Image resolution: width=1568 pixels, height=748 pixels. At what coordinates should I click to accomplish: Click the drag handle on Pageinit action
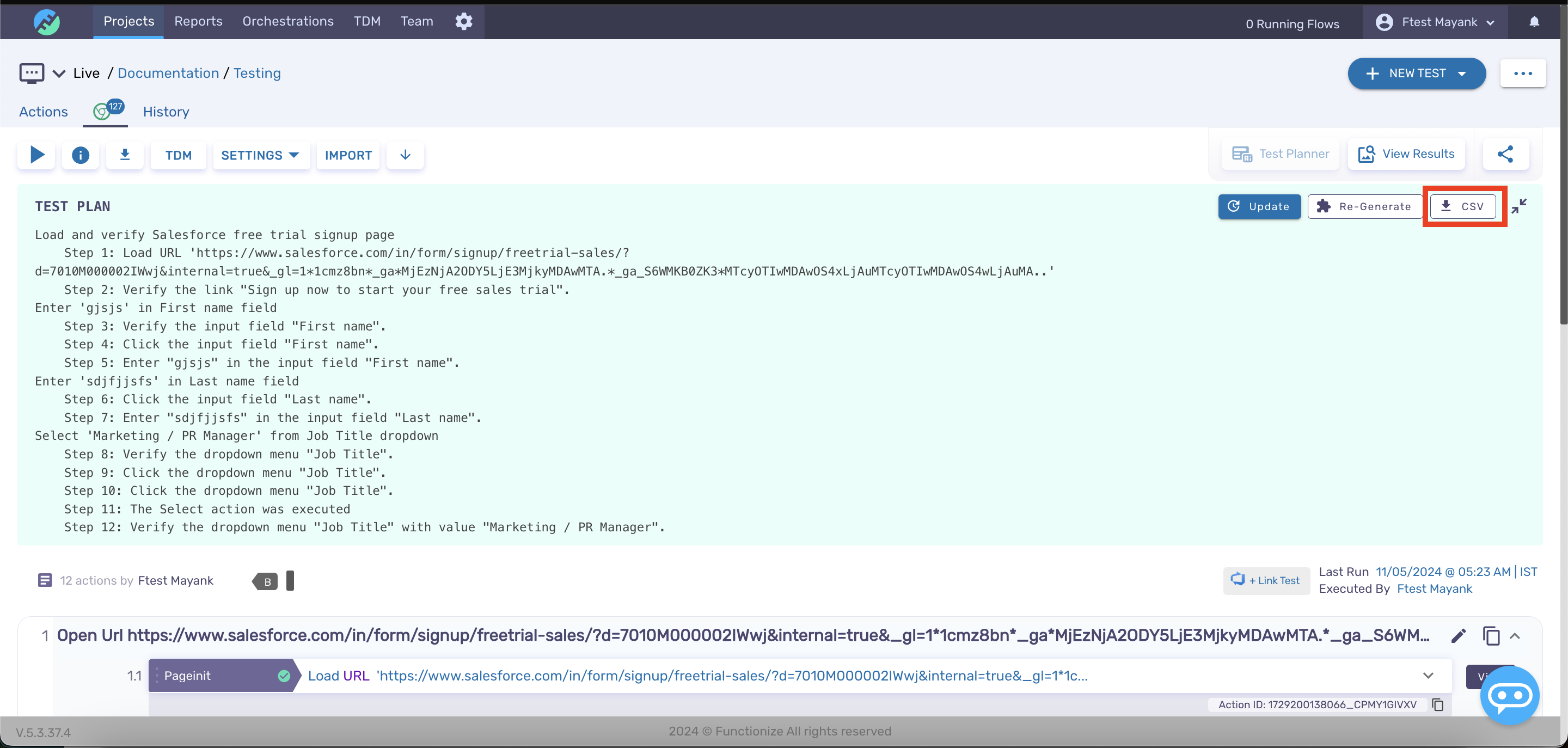(157, 676)
